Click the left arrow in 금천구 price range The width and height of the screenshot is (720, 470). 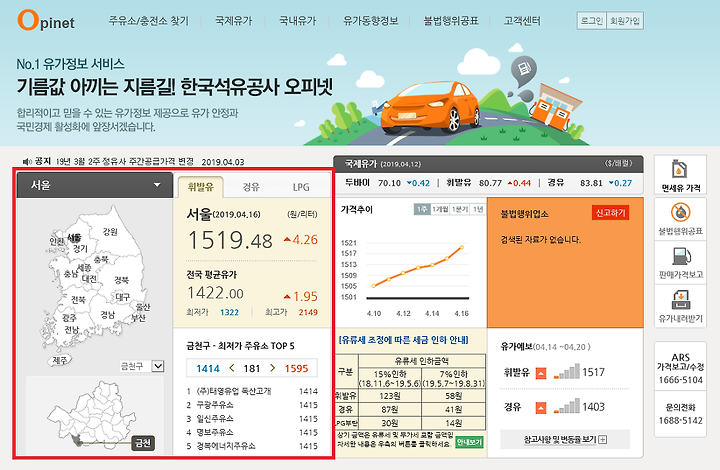pyautogui.click(x=232, y=368)
